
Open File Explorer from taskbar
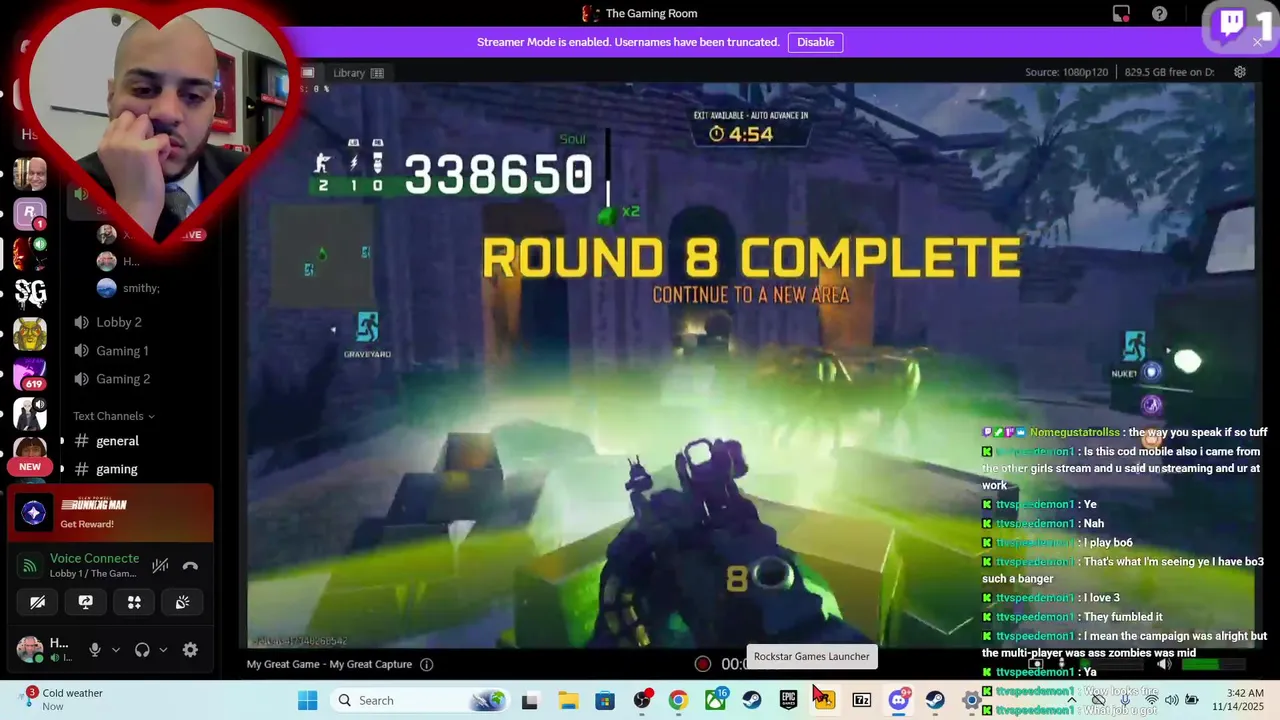tap(568, 700)
